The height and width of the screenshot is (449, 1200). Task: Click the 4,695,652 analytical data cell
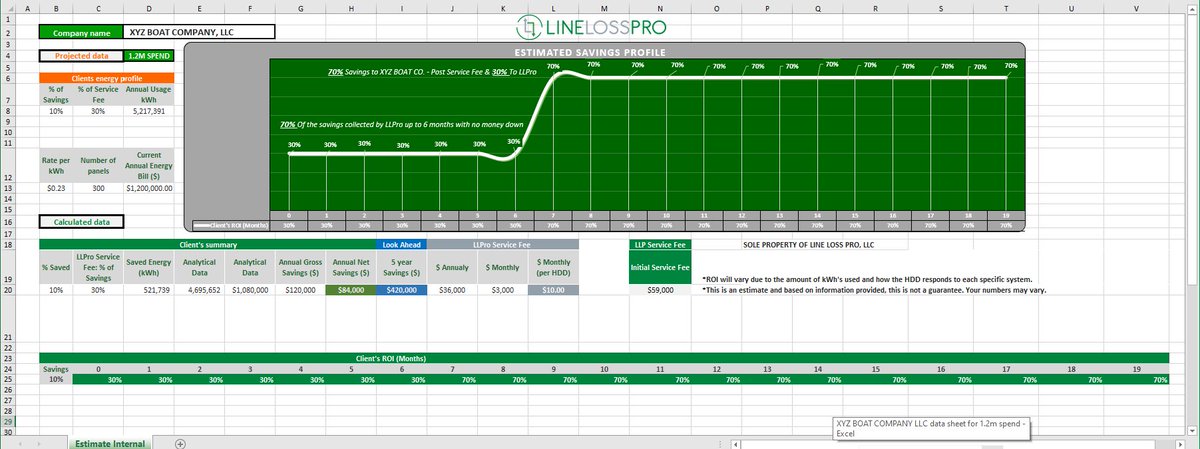[199, 290]
